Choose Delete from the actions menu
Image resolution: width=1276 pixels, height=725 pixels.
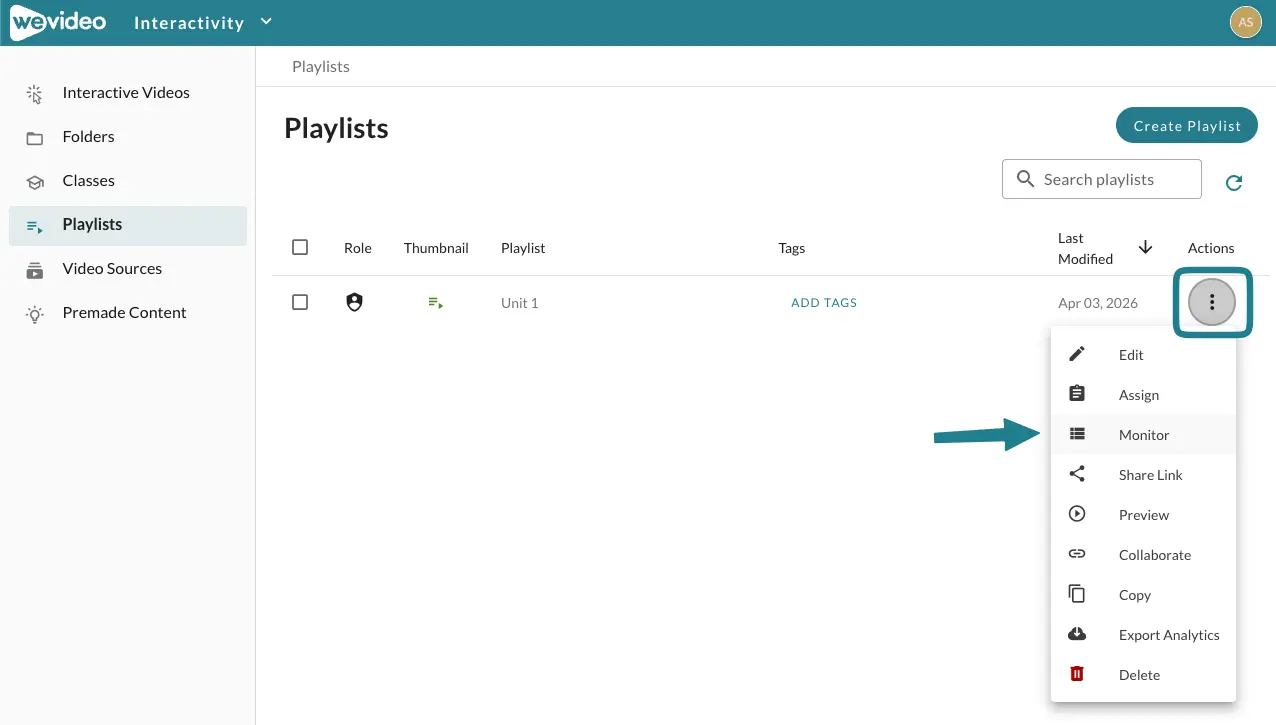(1143, 675)
